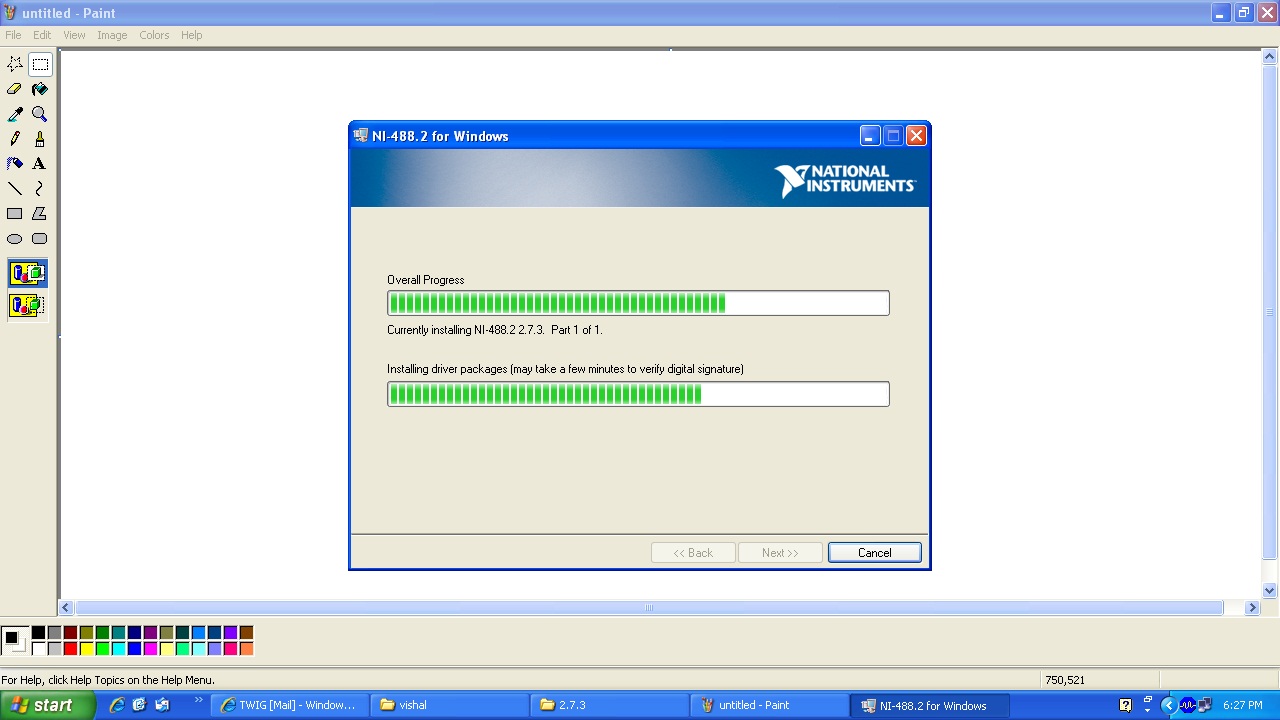Open the Image menu
The width and height of the screenshot is (1280, 720).
(x=112, y=35)
